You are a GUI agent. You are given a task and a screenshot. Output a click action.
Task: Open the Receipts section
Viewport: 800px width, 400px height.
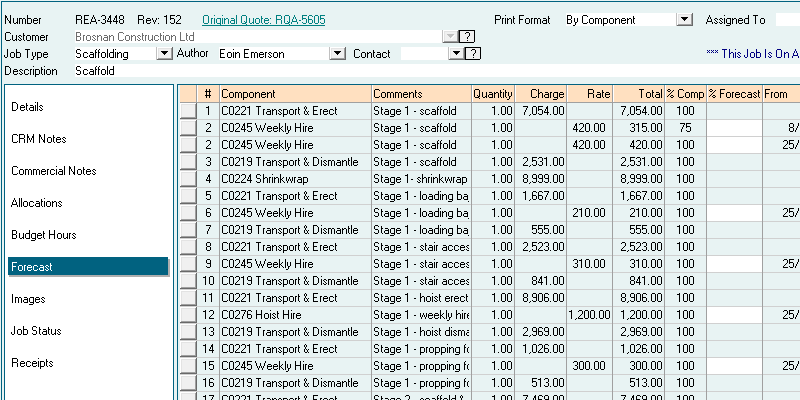[32, 363]
